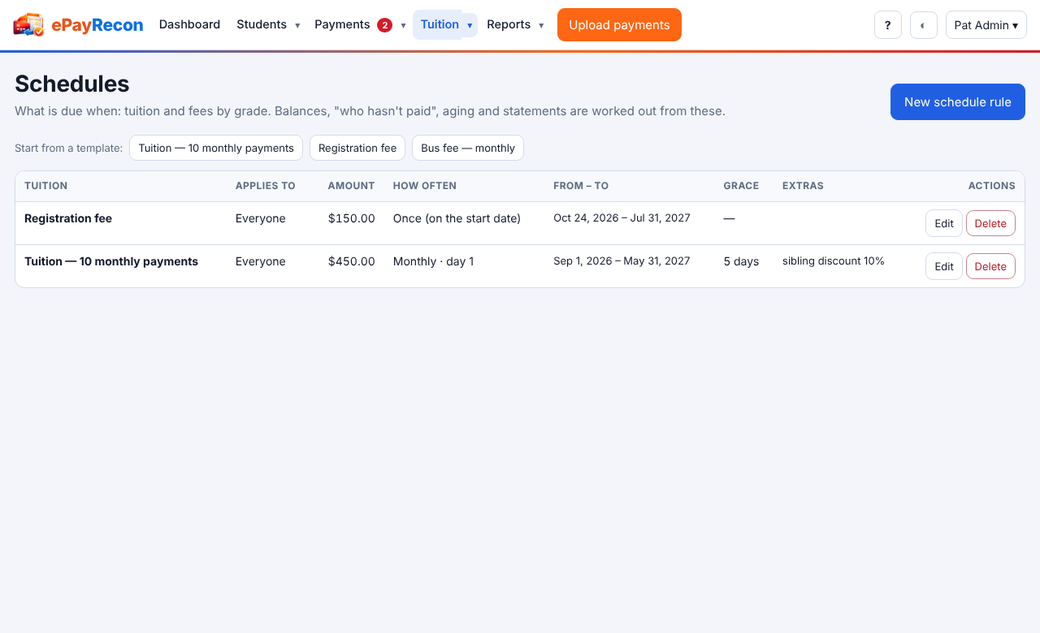
Task: Use the Registration fee template chip
Action: (x=358, y=148)
